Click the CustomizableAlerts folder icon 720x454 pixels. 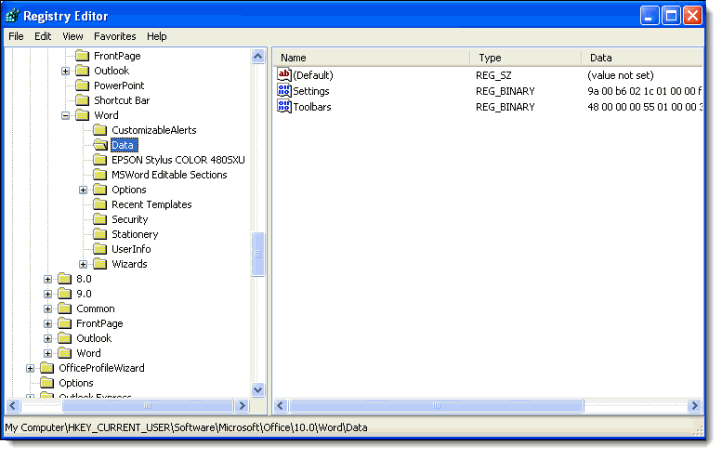point(100,130)
